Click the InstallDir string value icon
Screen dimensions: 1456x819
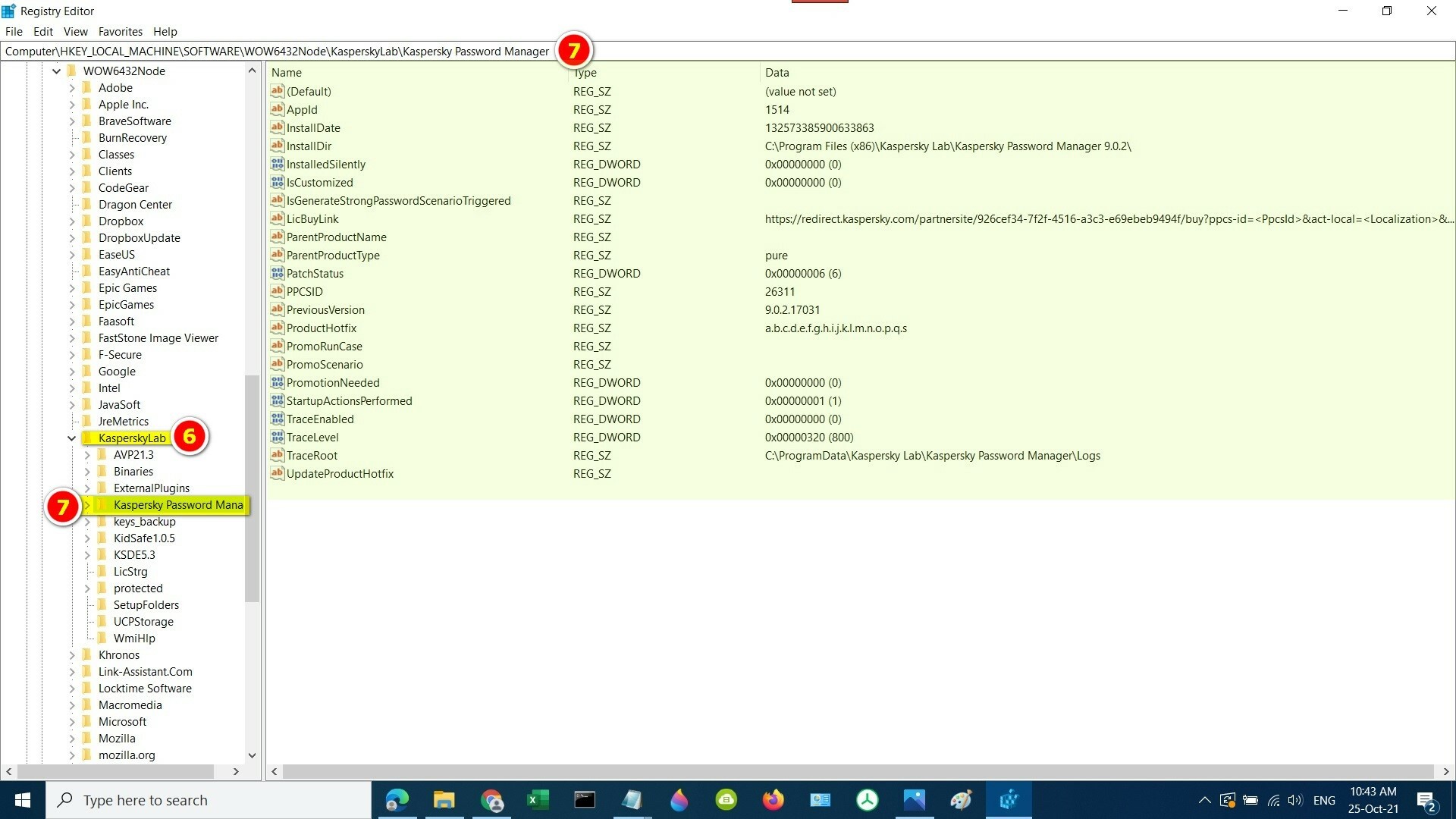277,146
